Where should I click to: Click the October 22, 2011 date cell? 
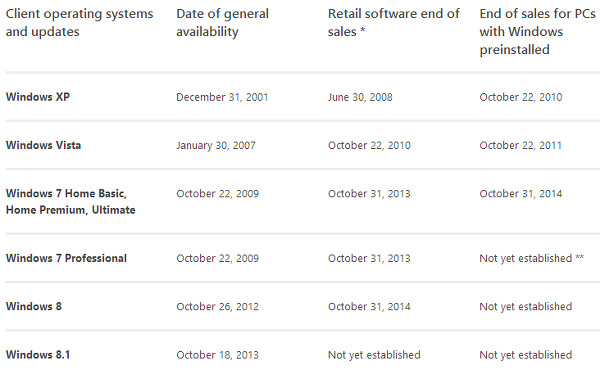click(520, 145)
